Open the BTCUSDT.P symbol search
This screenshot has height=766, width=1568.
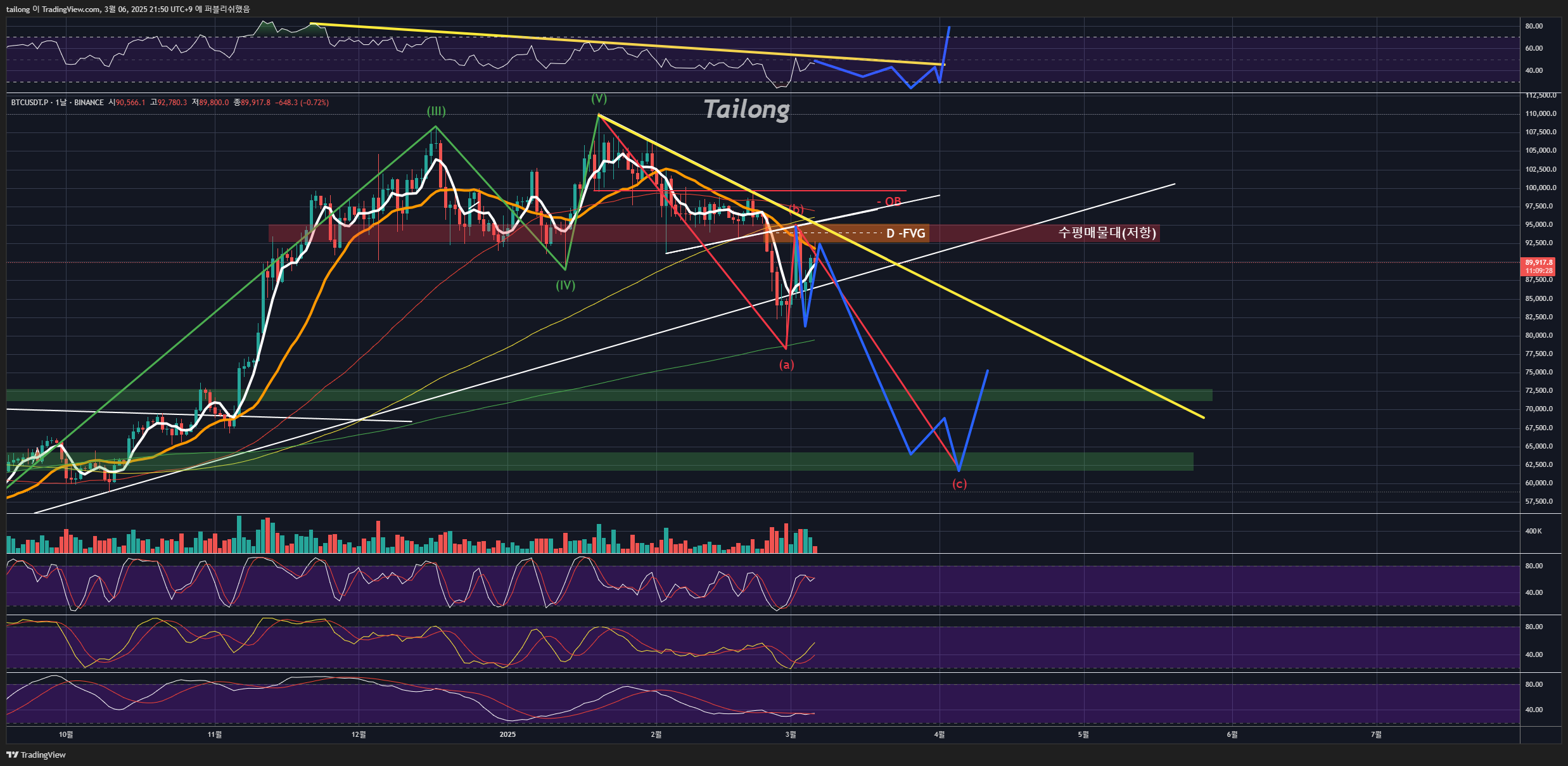point(29,102)
